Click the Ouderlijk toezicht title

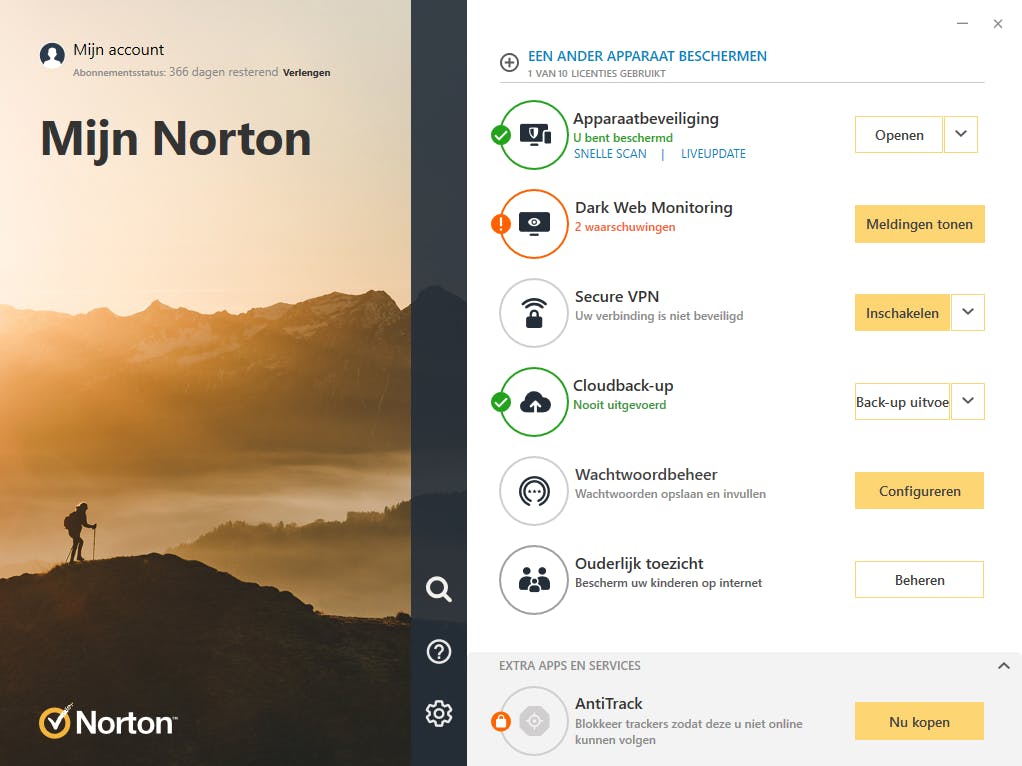click(639, 564)
